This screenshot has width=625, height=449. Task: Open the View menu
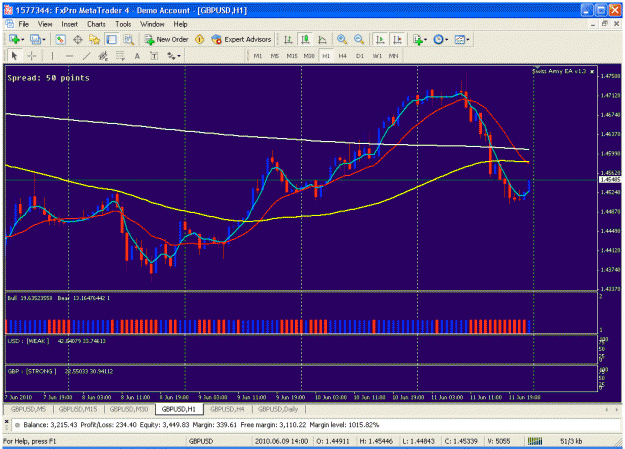(45, 24)
